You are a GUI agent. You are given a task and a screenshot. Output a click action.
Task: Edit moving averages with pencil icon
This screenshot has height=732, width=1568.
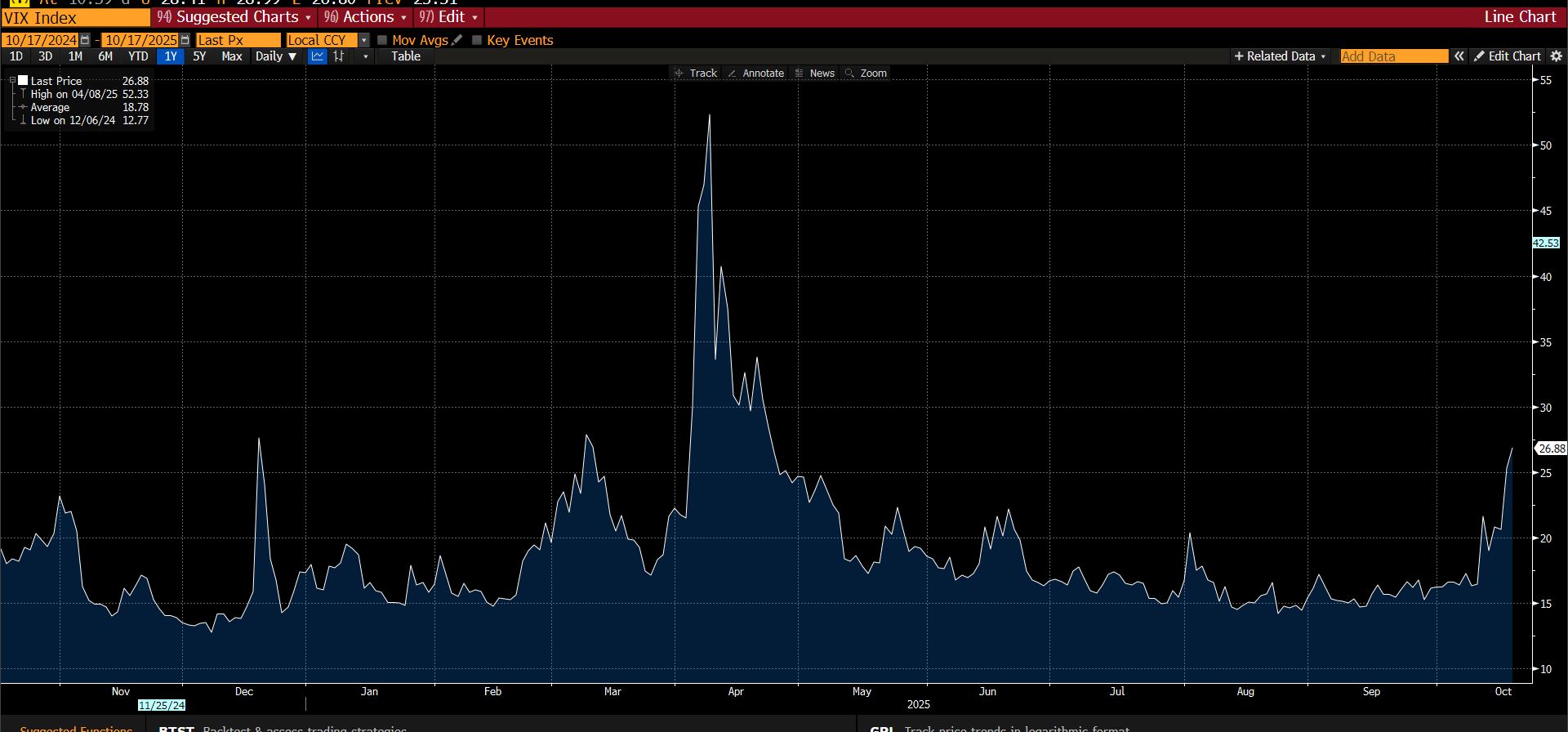point(457,40)
